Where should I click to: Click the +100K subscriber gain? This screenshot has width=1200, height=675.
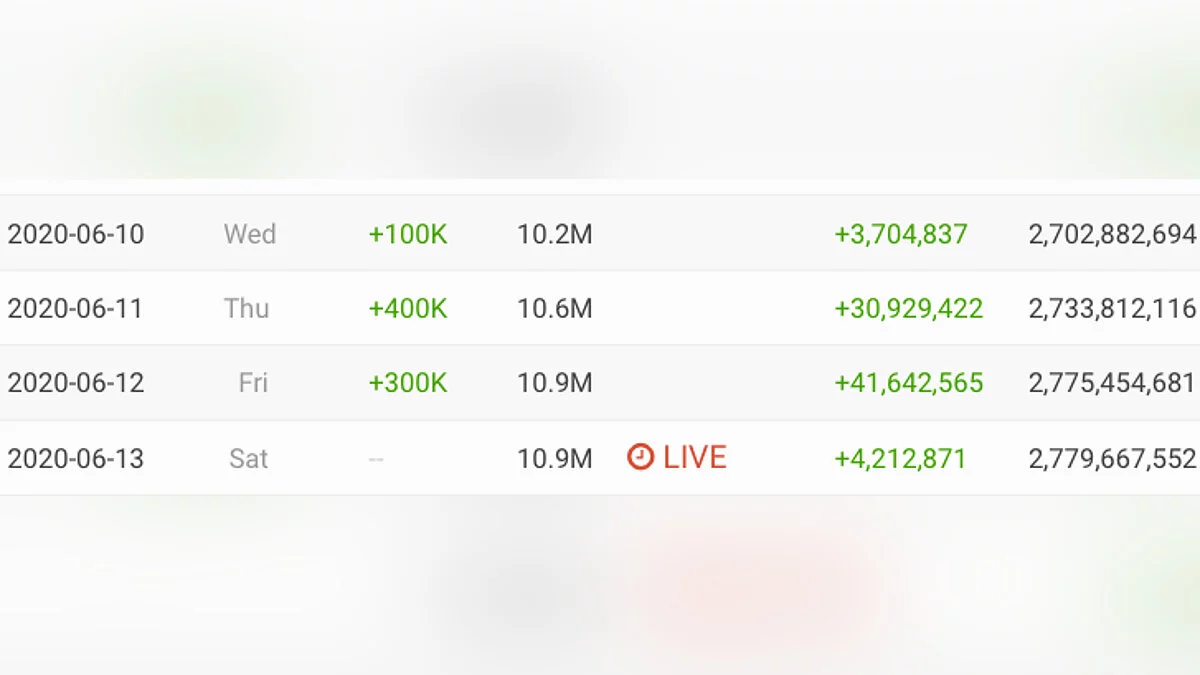408,234
